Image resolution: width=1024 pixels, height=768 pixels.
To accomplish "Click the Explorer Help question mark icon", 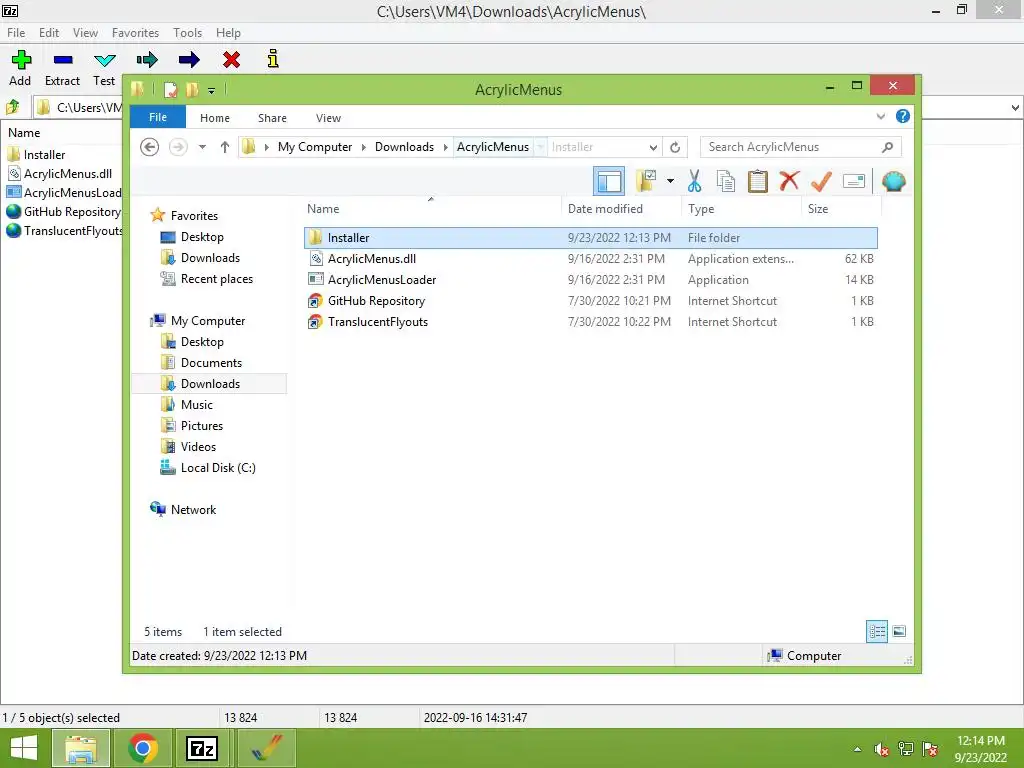I will coord(903,116).
